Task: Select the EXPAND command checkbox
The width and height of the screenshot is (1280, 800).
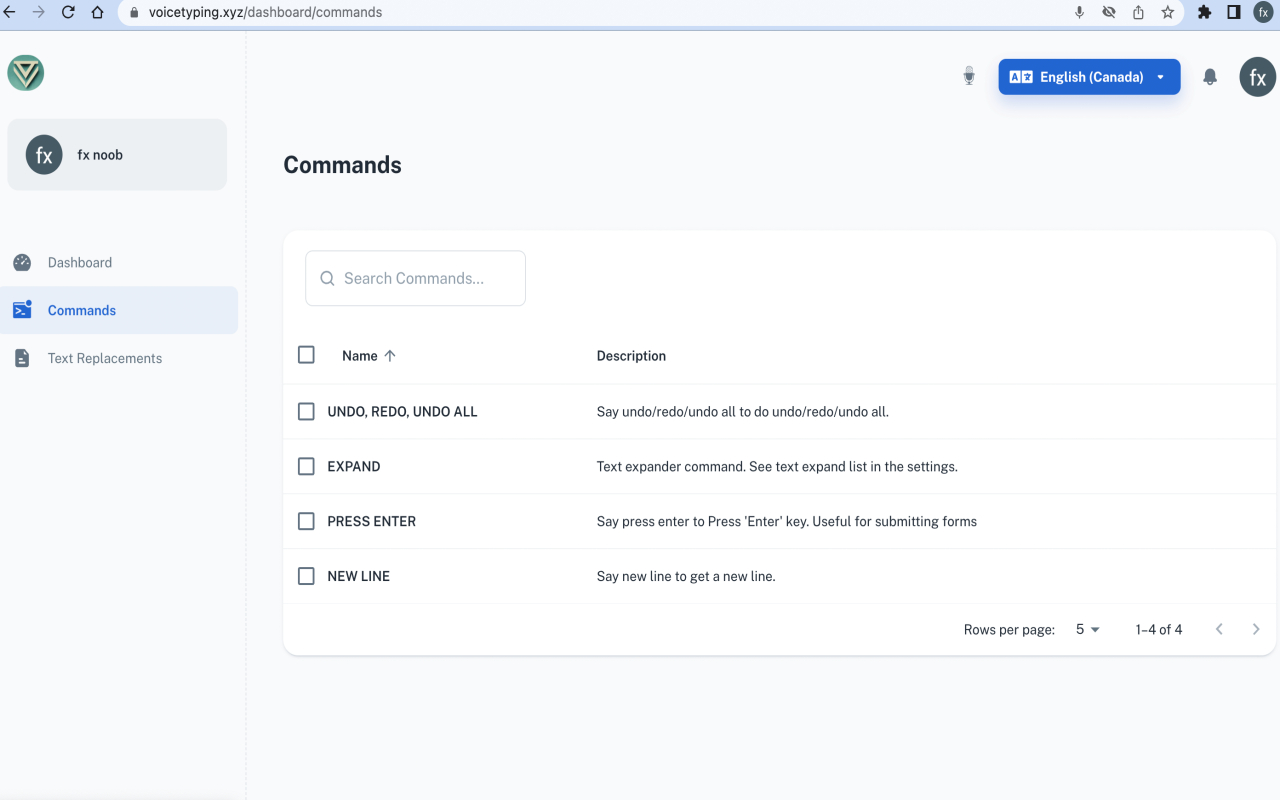Action: click(x=306, y=466)
